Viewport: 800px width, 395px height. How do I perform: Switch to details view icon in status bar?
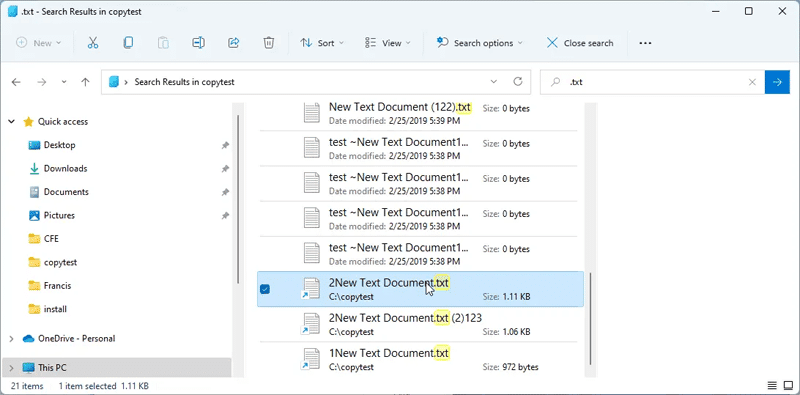(772, 385)
